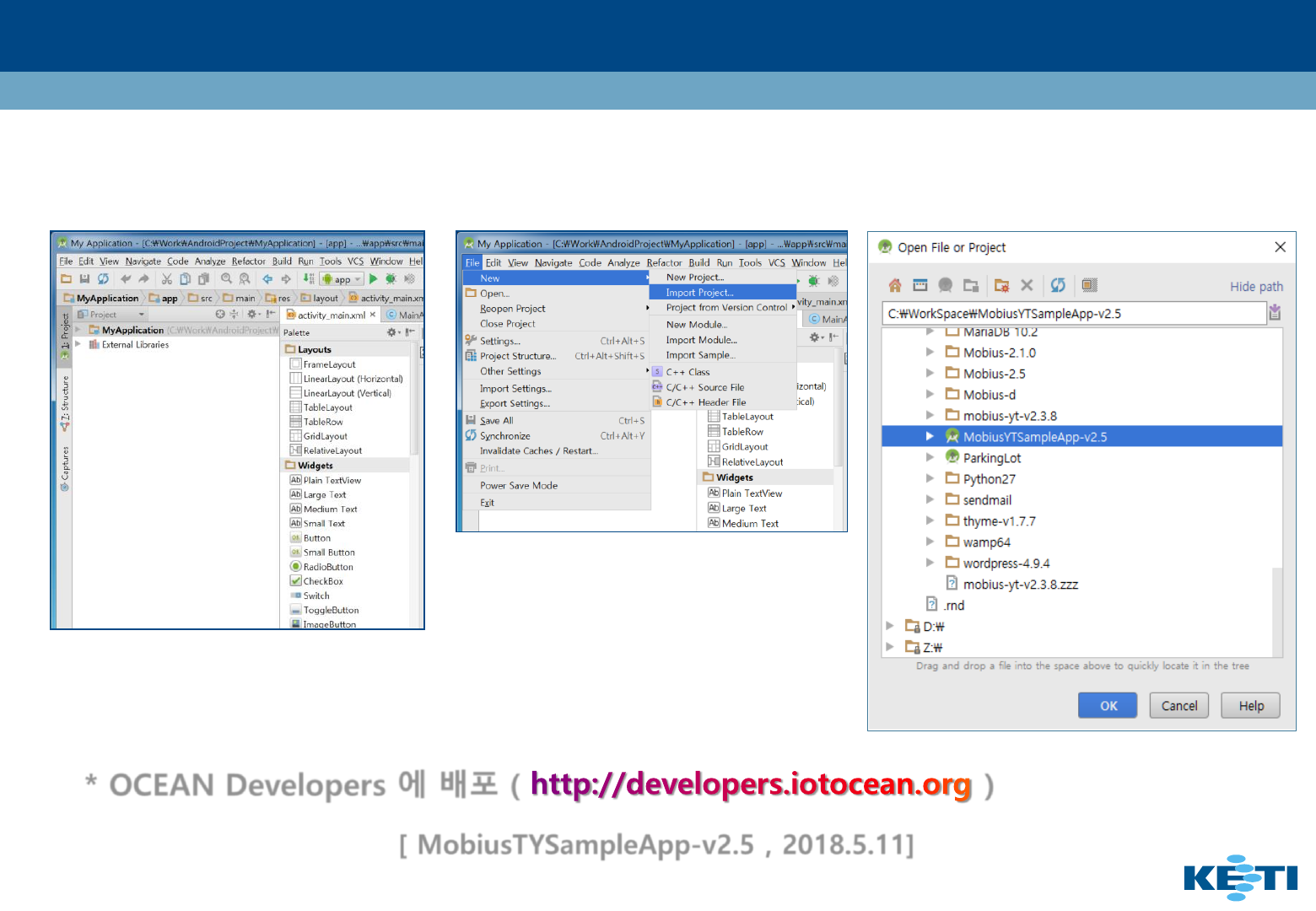Expand the Mobius-2.1.0 folder arrow
This screenshot has height=911, width=1316.
(x=930, y=352)
